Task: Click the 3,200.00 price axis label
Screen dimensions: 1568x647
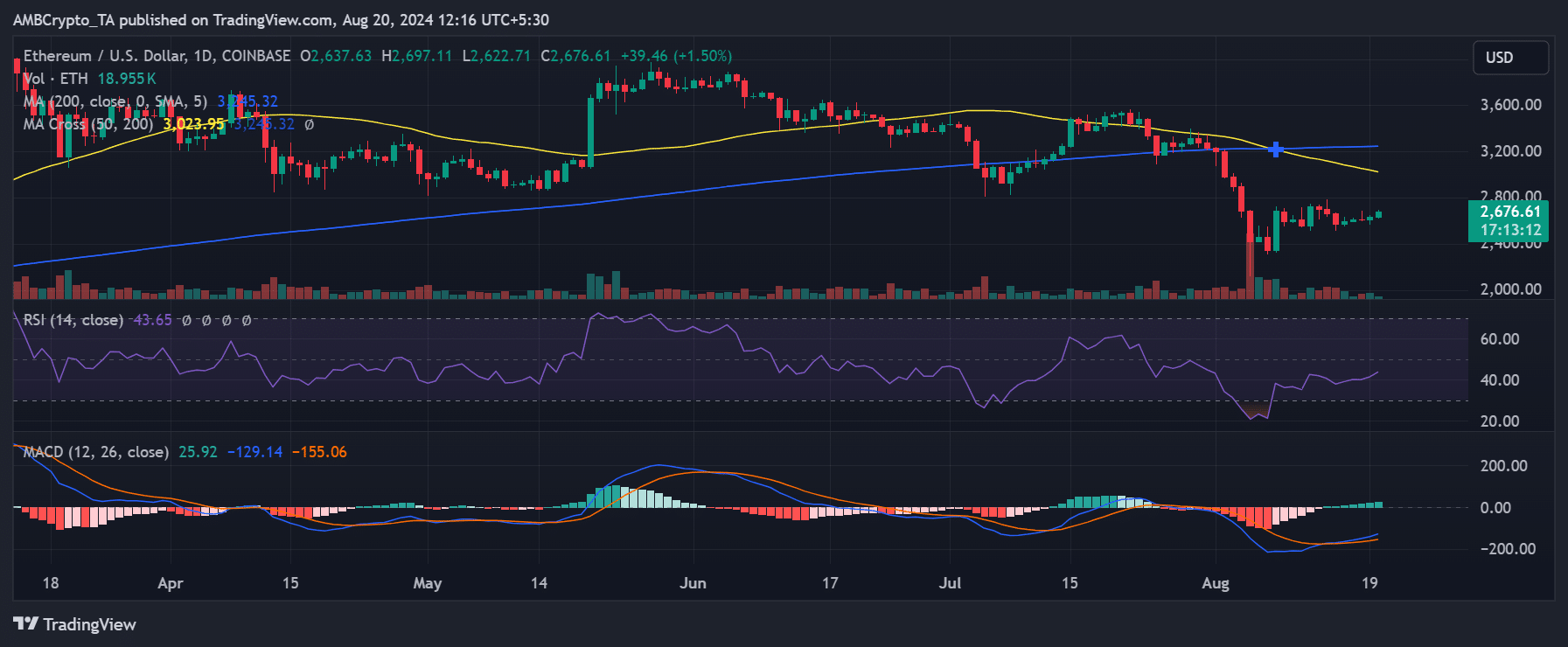Action: 1510,151
